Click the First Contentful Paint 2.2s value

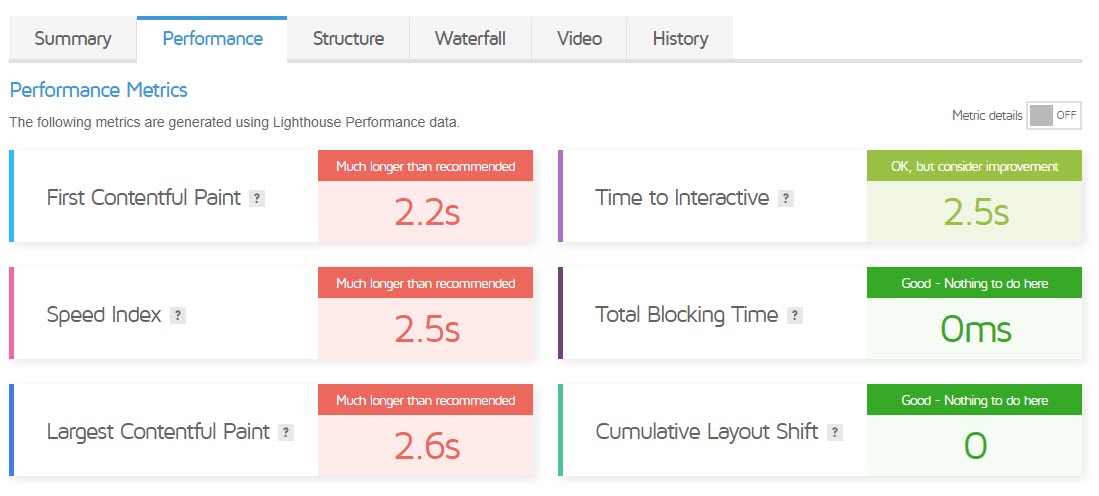pyautogui.click(x=426, y=212)
